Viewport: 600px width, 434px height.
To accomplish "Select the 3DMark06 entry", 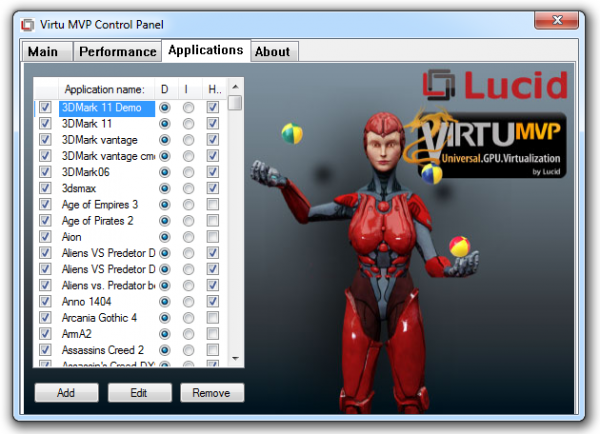I will click(86, 172).
